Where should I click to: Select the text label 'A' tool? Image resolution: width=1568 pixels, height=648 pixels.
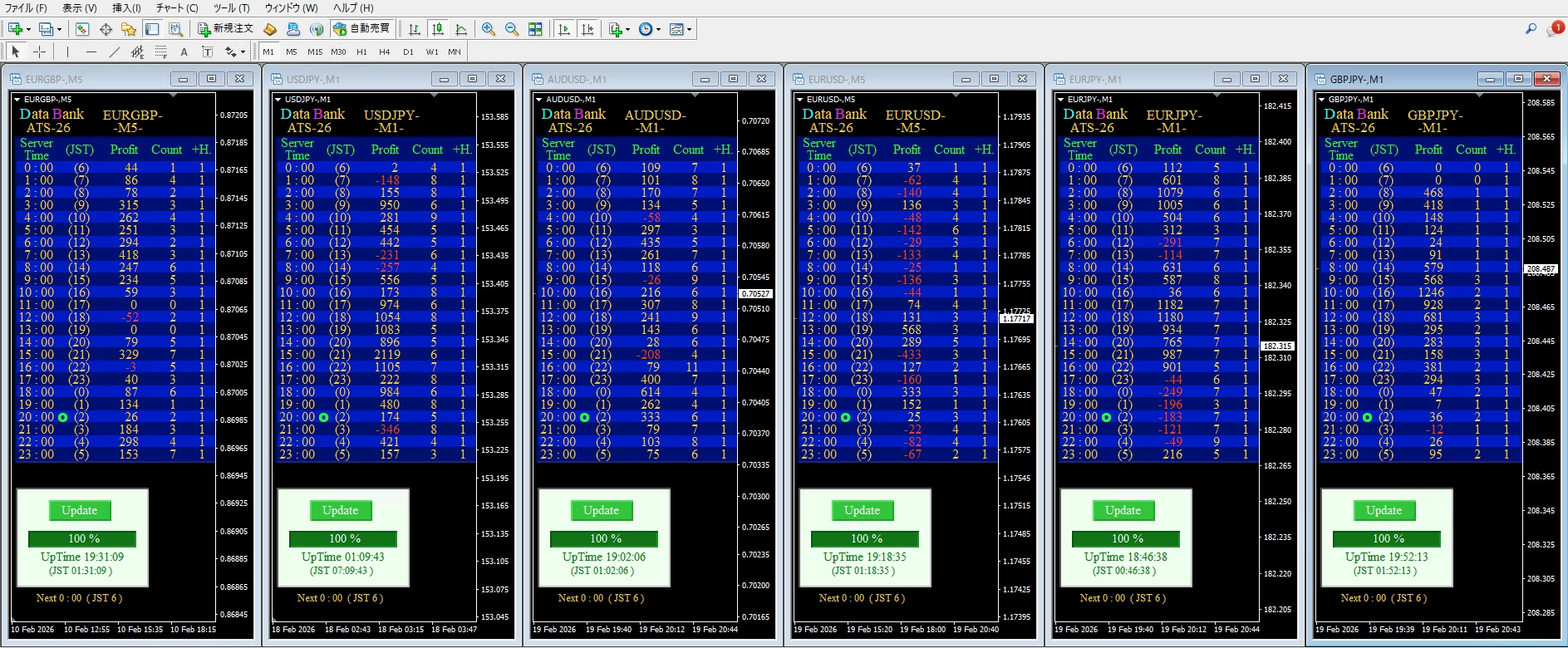(x=184, y=52)
